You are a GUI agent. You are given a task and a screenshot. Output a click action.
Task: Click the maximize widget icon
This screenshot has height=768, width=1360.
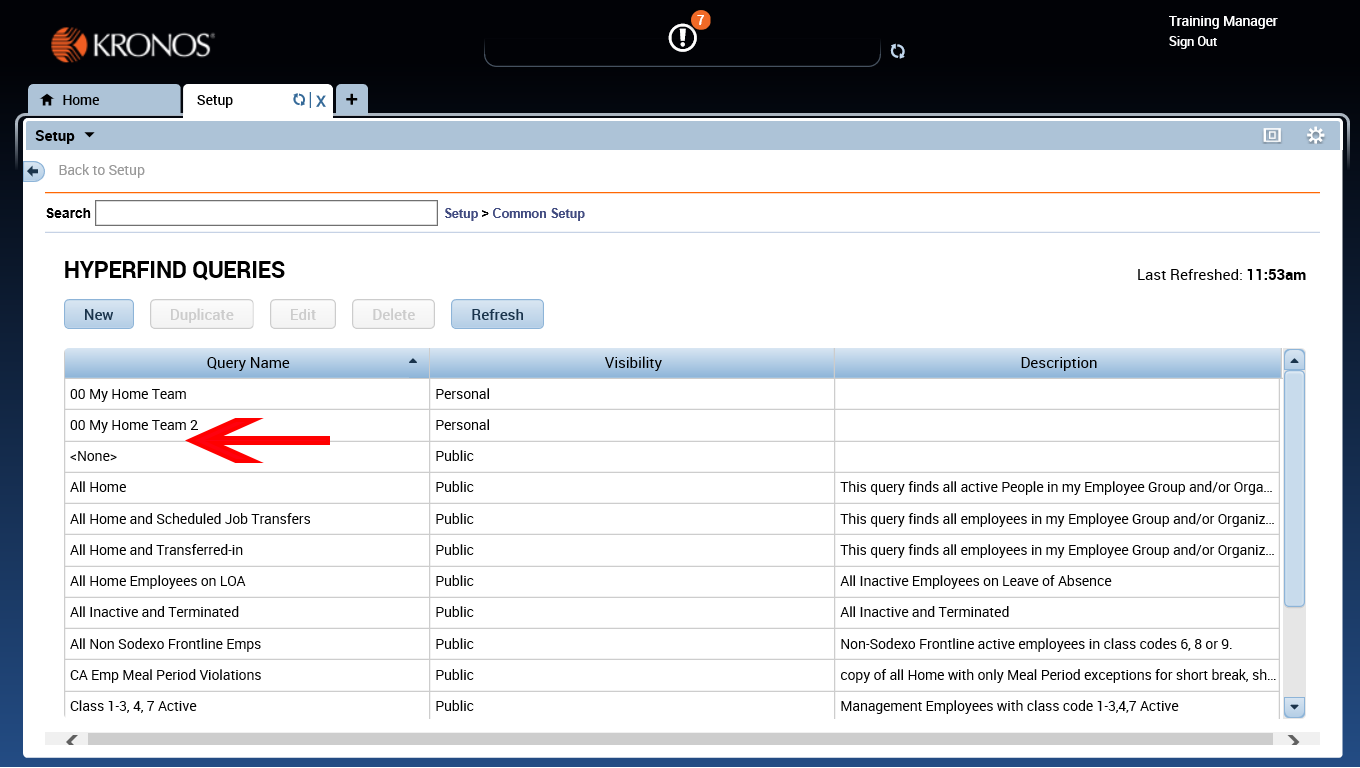pos(1272,135)
